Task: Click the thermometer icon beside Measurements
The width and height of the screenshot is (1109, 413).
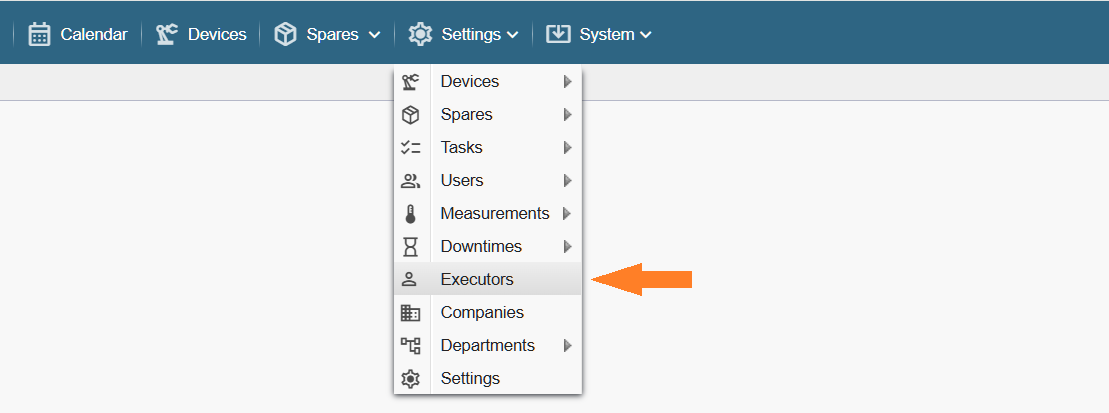Action: click(x=410, y=213)
